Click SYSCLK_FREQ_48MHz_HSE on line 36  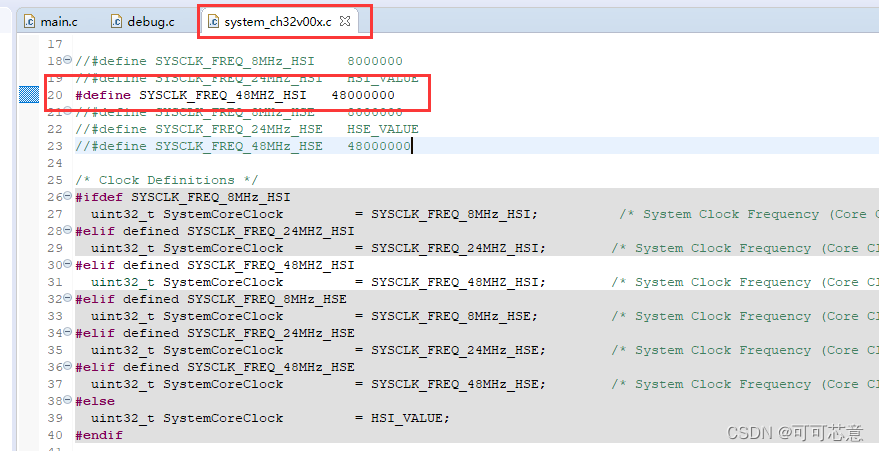coord(271,368)
